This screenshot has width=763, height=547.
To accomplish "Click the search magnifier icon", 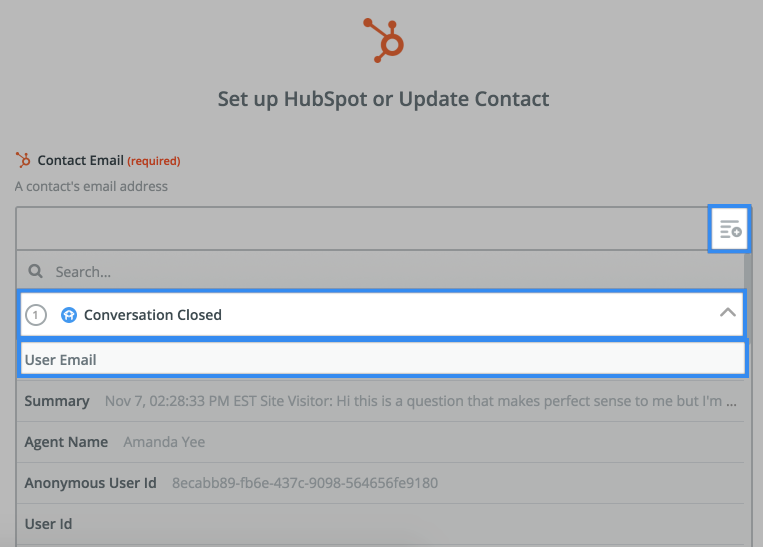I will 35,271.
